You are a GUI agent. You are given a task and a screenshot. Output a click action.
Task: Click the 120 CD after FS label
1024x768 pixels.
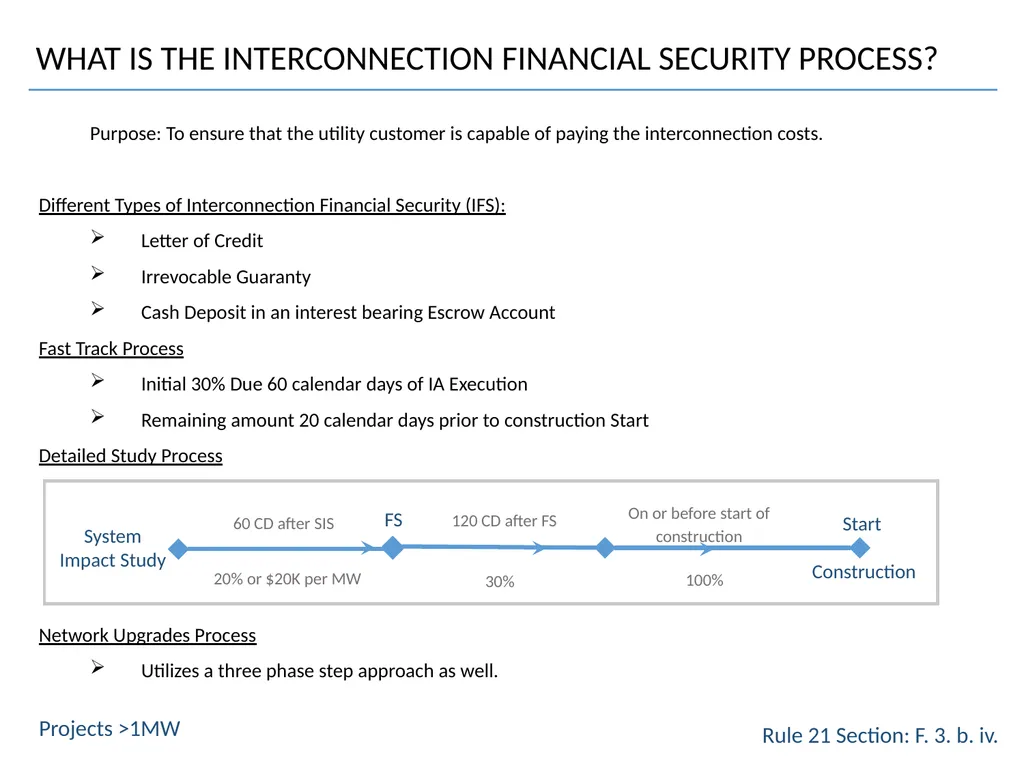point(504,521)
